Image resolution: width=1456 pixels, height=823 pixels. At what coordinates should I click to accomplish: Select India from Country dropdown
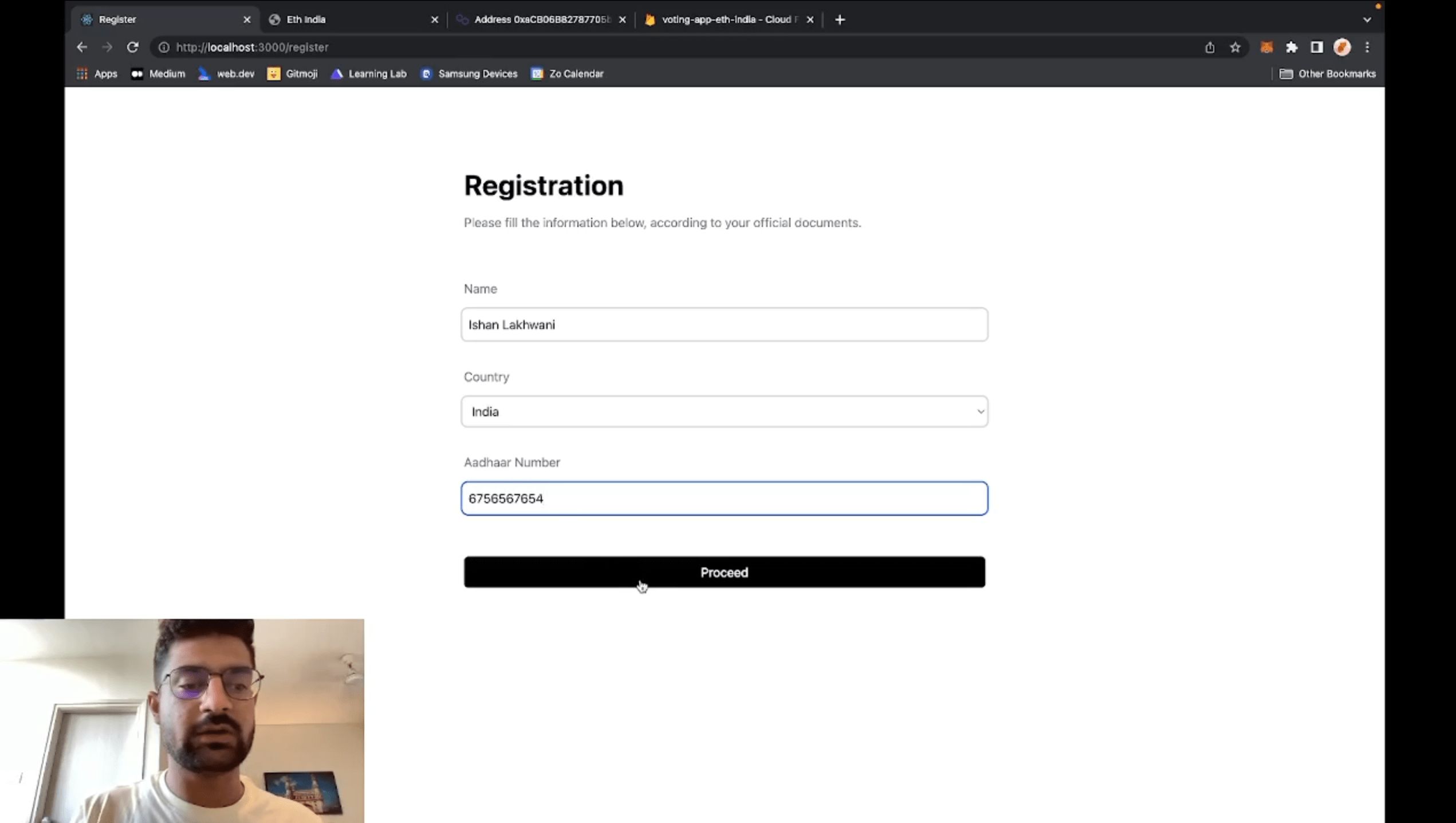click(x=724, y=411)
